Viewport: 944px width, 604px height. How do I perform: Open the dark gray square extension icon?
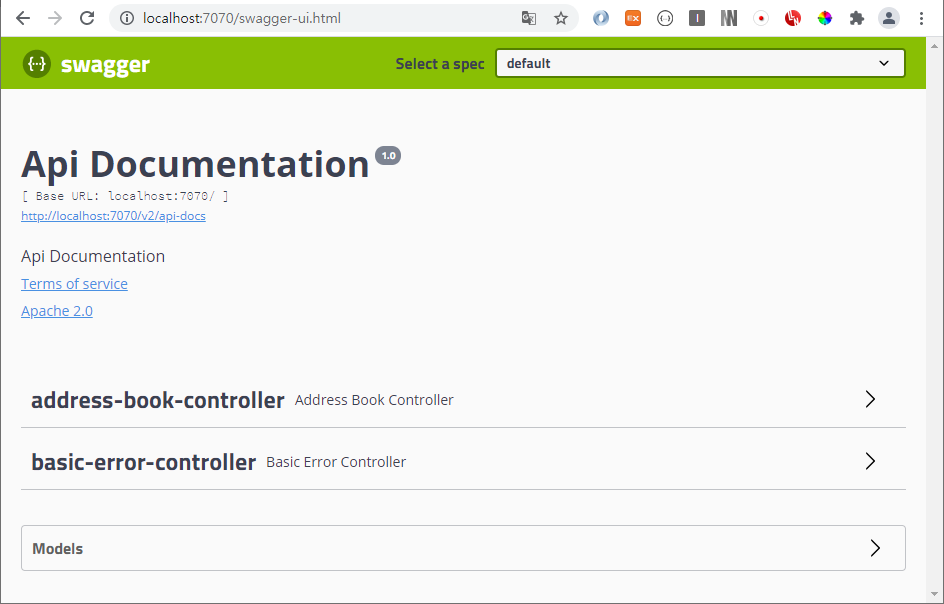(x=697, y=18)
